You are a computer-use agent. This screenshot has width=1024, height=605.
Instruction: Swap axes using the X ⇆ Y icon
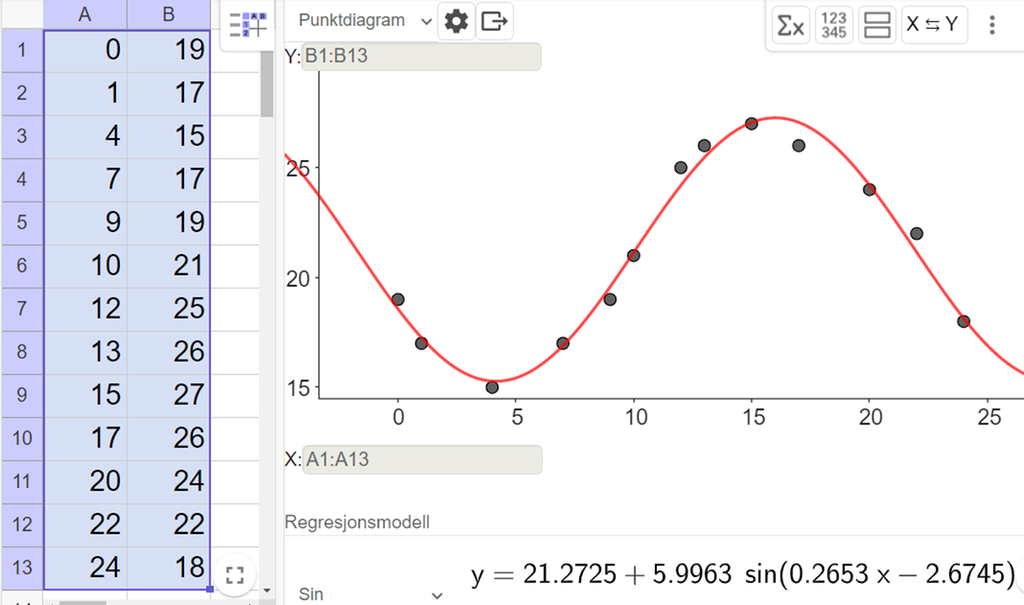(931, 25)
